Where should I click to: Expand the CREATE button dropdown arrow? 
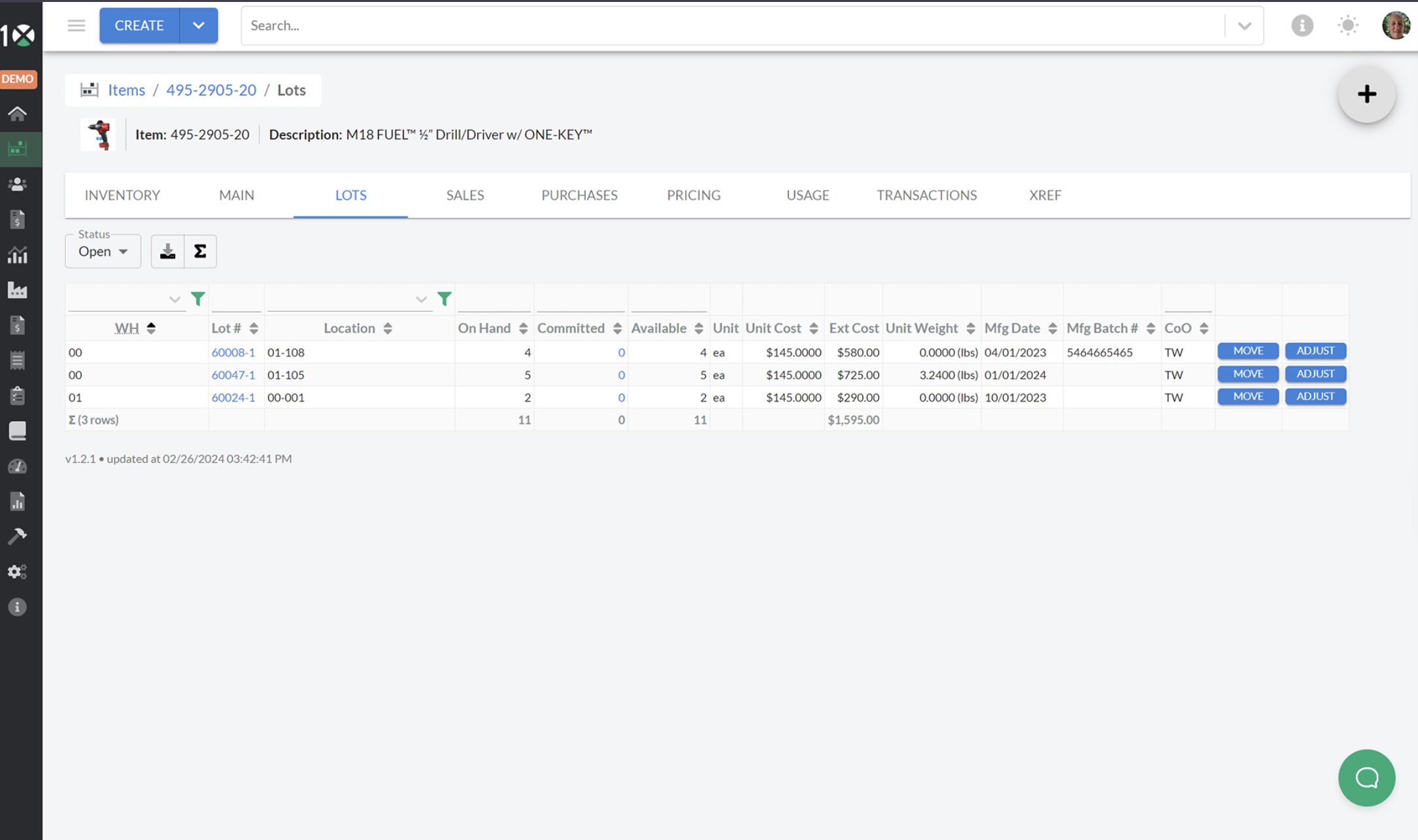[199, 25]
